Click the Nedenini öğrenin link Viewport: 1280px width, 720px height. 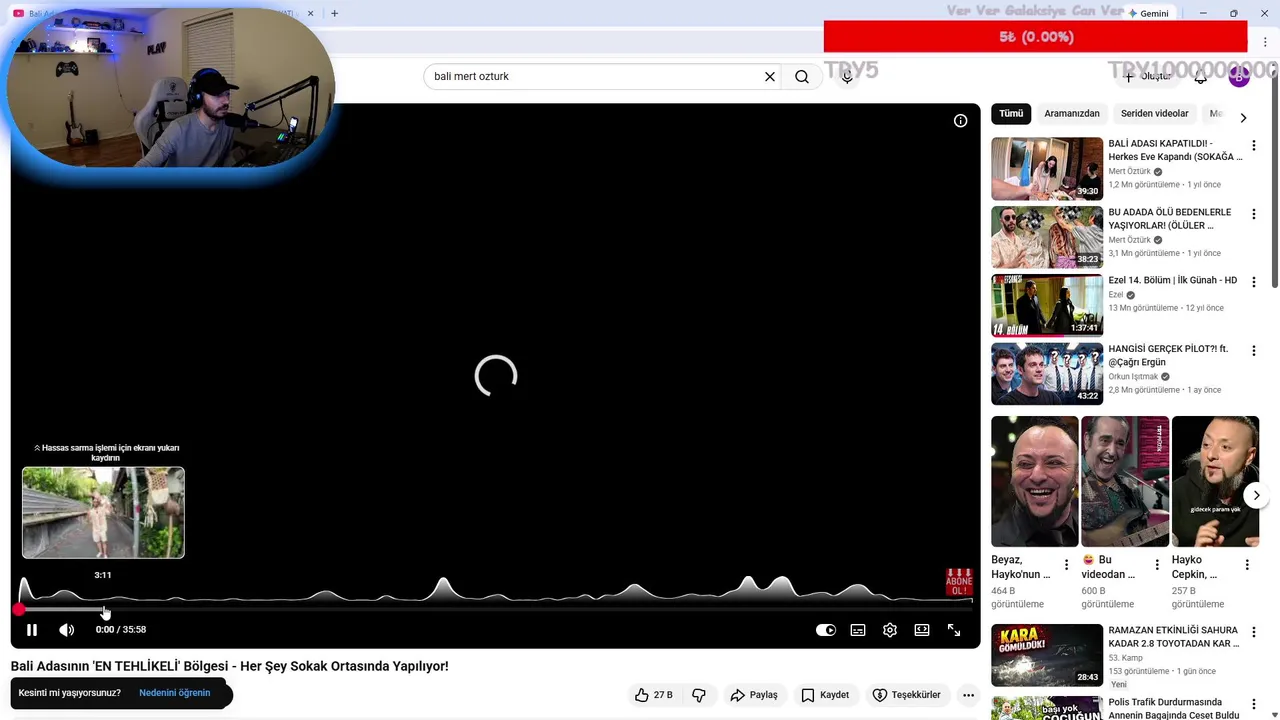tap(175, 693)
